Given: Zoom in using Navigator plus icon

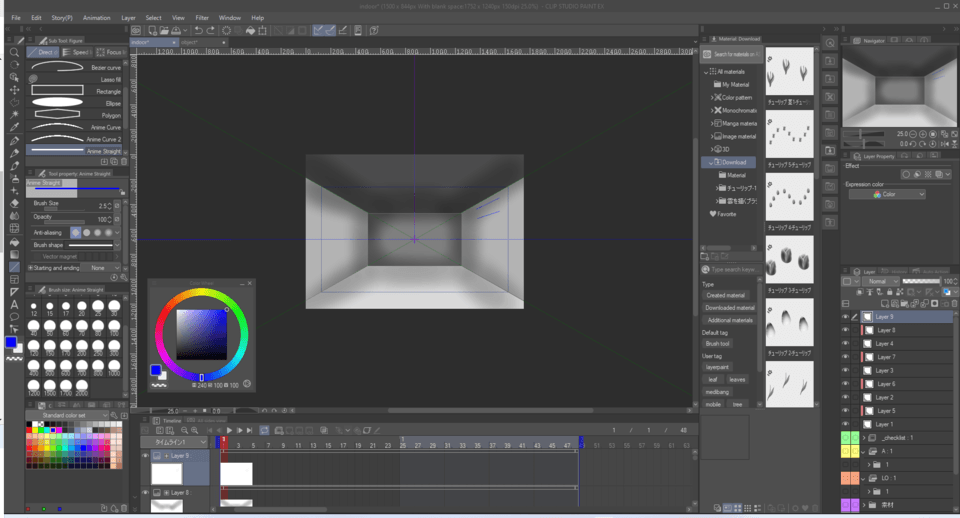Looking at the screenshot, I should [923, 134].
